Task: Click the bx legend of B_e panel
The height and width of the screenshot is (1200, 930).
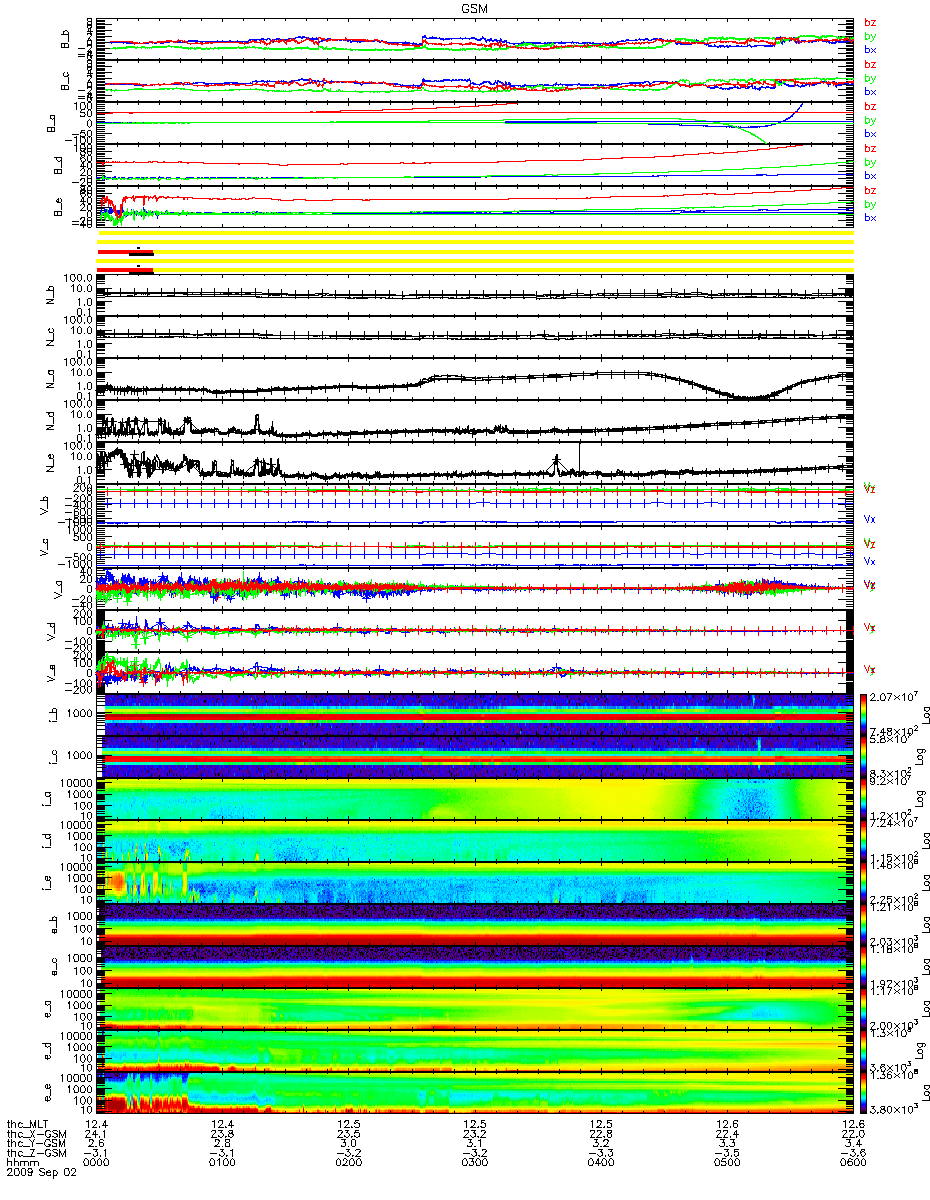Action: 870,217
